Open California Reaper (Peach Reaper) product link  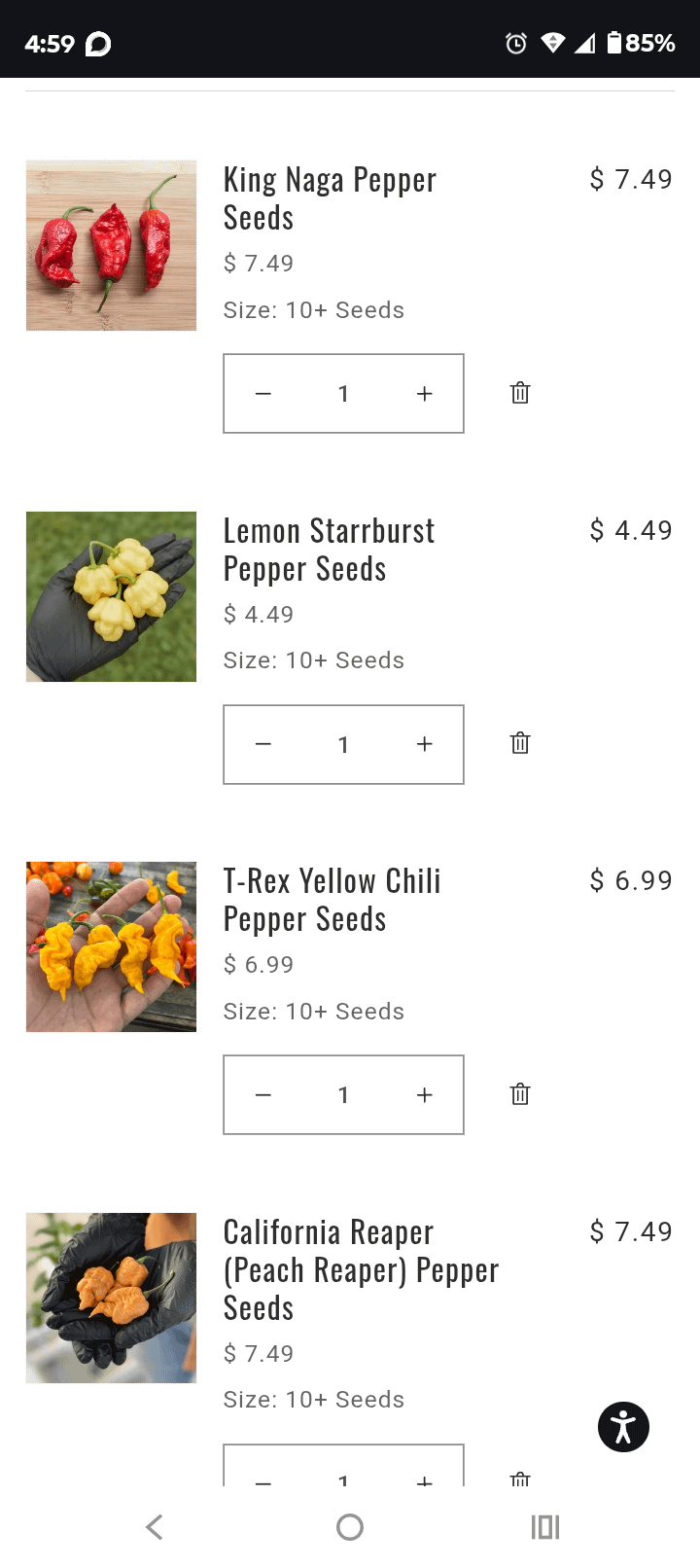pyautogui.click(x=361, y=1269)
